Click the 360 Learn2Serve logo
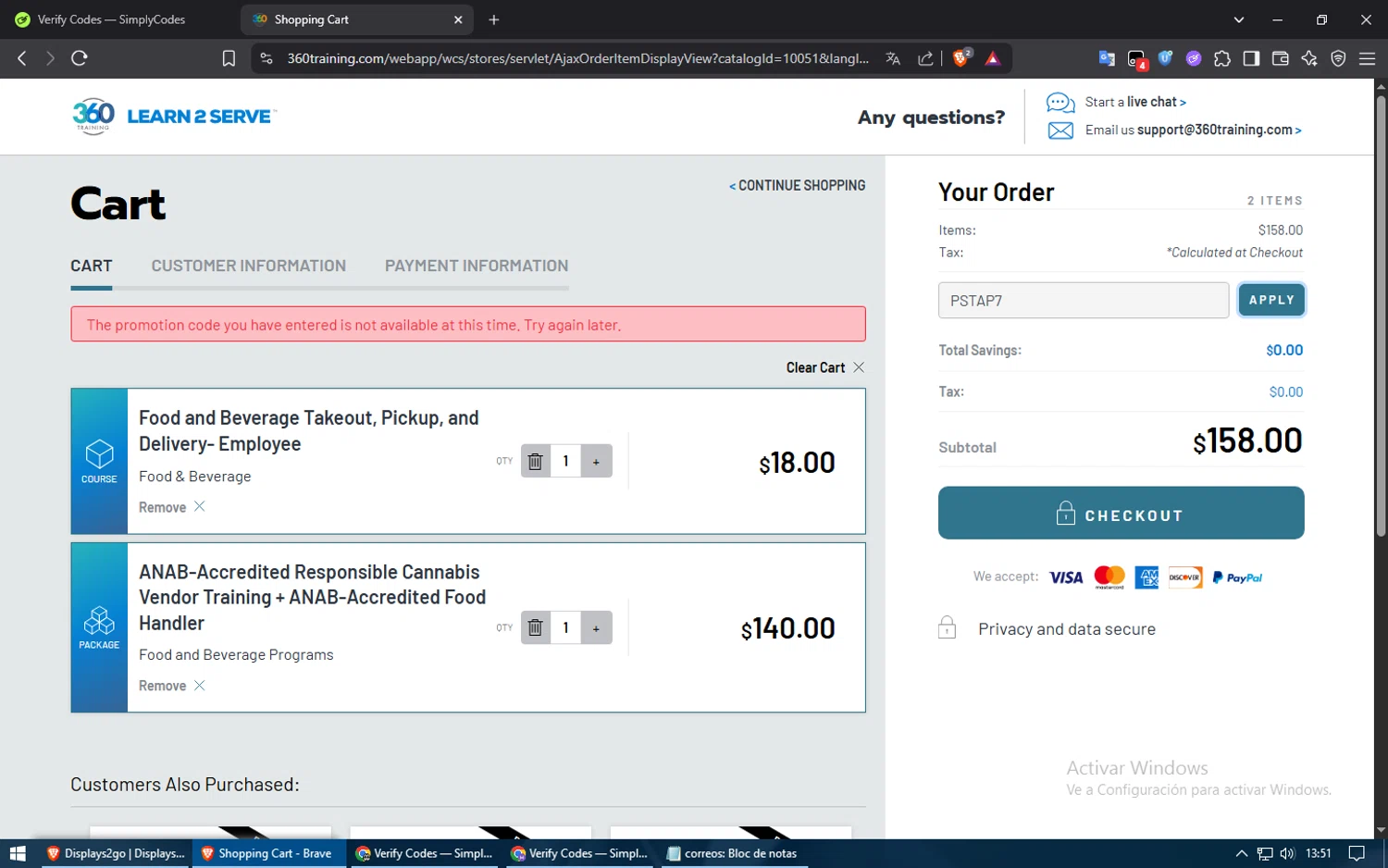The width and height of the screenshot is (1388, 868). (x=174, y=117)
